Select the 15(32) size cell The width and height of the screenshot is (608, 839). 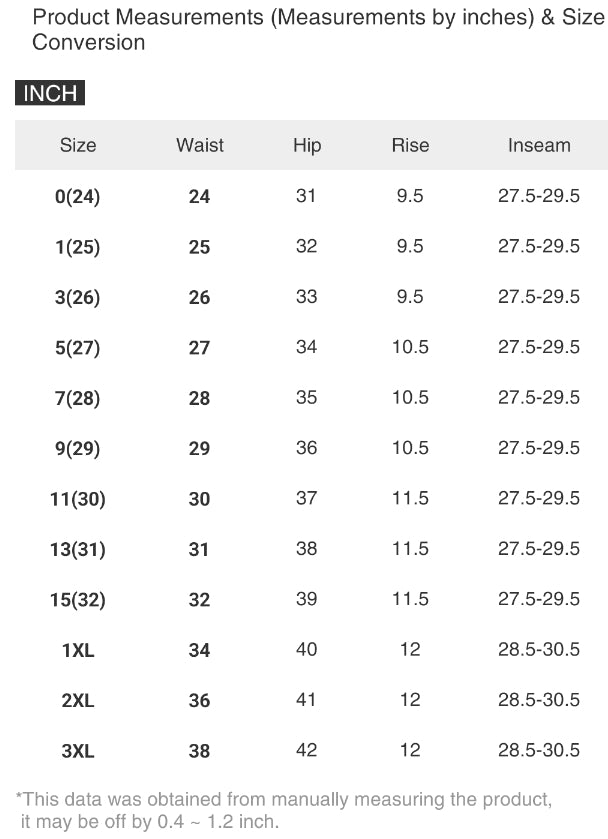[x=78, y=600]
